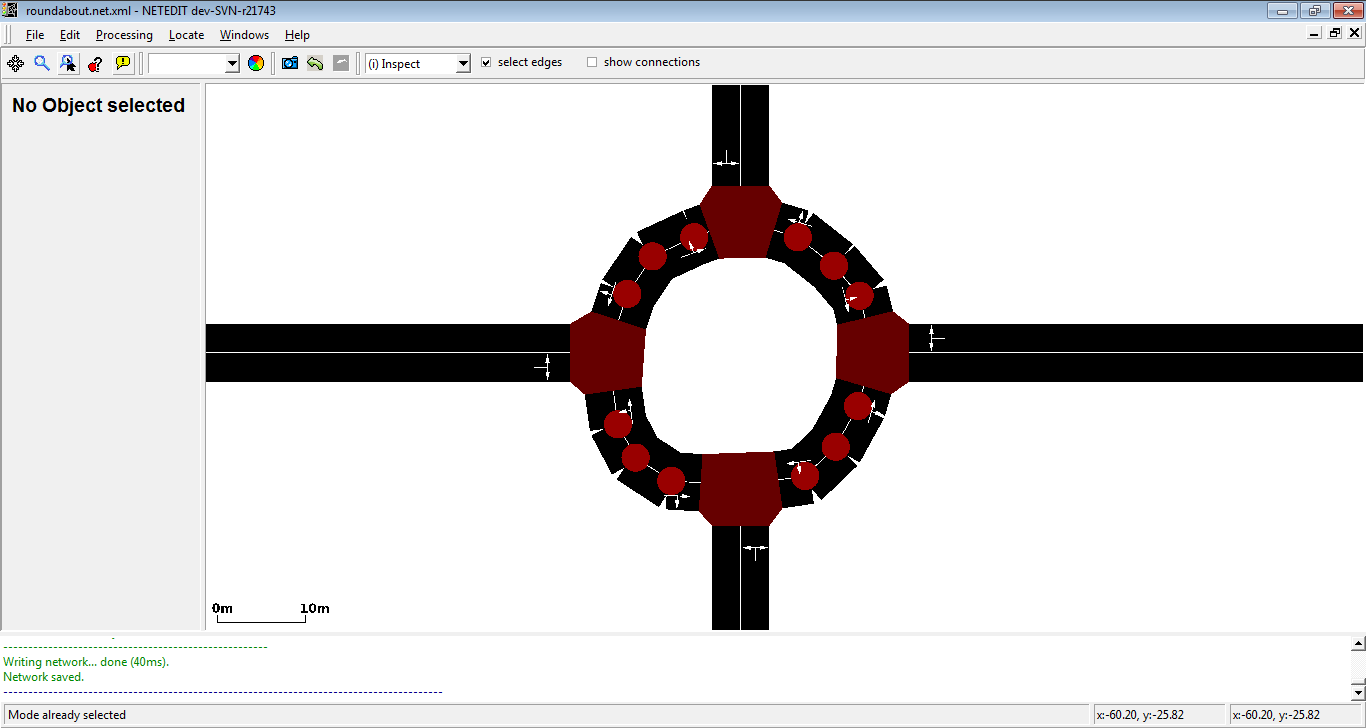Click the red question mark tool icon
Screen dimensions: 1366x728
[95, 63]
